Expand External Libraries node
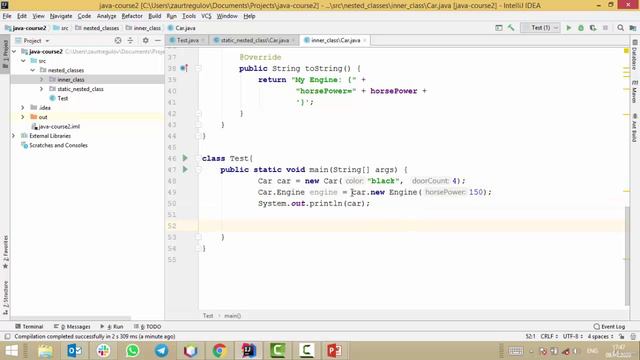 click(14, 136)
